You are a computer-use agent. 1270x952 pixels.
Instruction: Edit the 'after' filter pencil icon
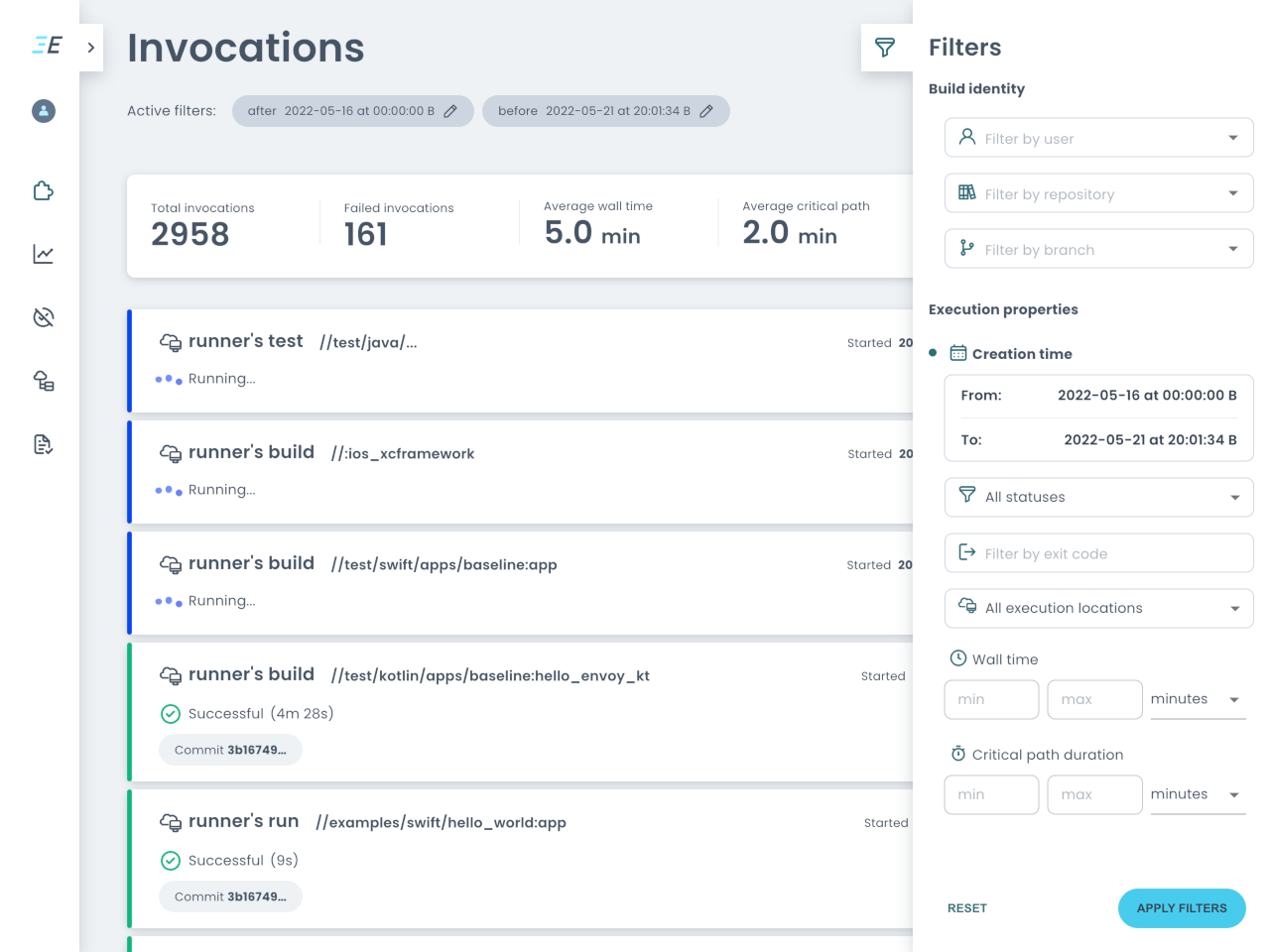pos(450,111)
